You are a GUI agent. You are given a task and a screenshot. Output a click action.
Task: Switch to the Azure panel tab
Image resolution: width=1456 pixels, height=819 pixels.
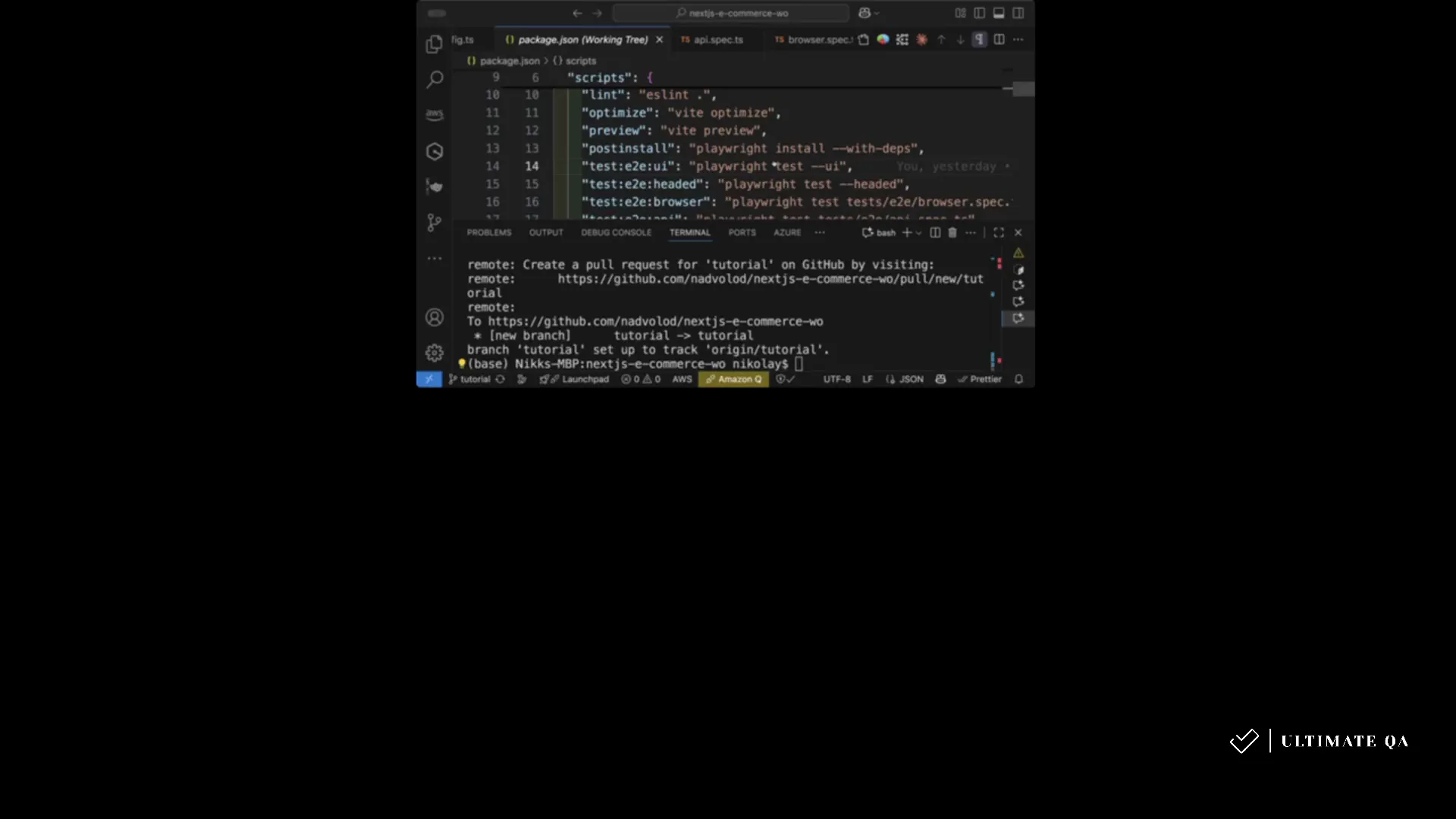tap(787, 233)
